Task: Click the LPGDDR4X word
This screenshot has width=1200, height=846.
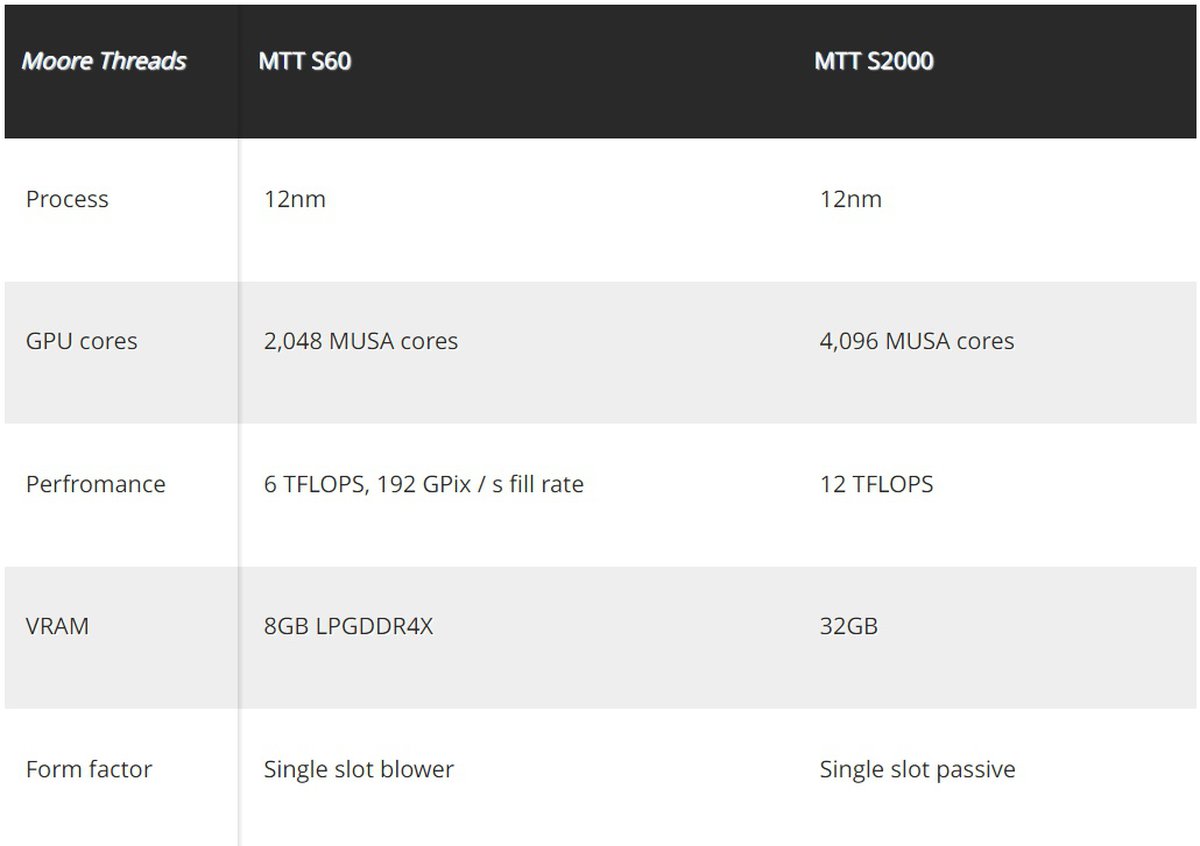Action: pos(372,627)
